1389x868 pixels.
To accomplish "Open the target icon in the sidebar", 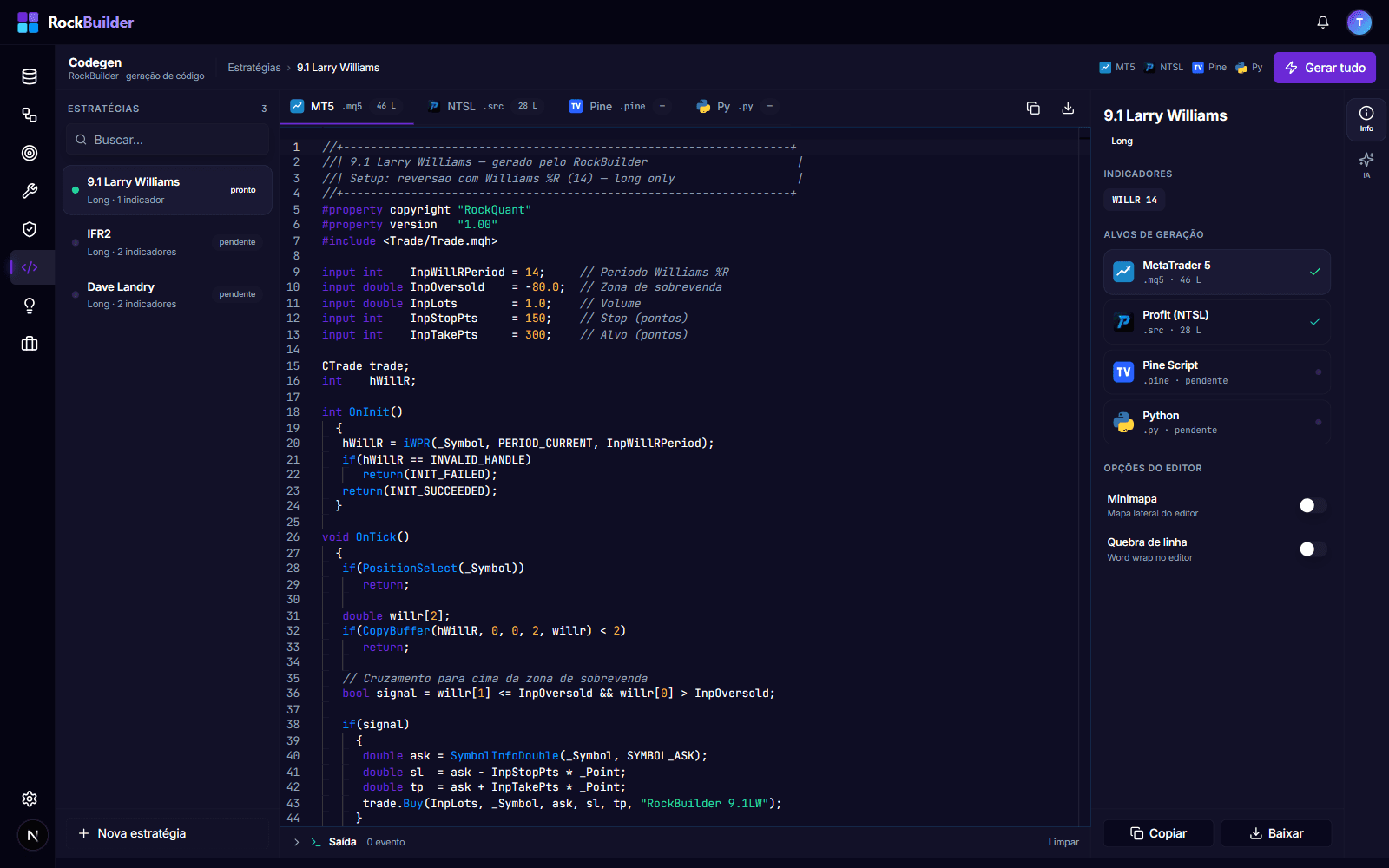I will (30, 153).
